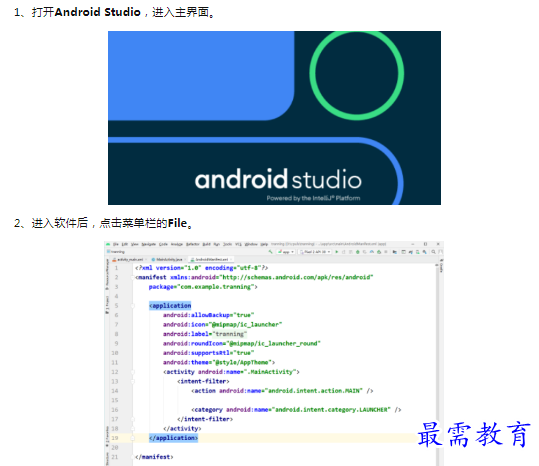The height and width of the screenshot is (466, 539).
Task: Open the Help menu
Action: tap(264, 244)
